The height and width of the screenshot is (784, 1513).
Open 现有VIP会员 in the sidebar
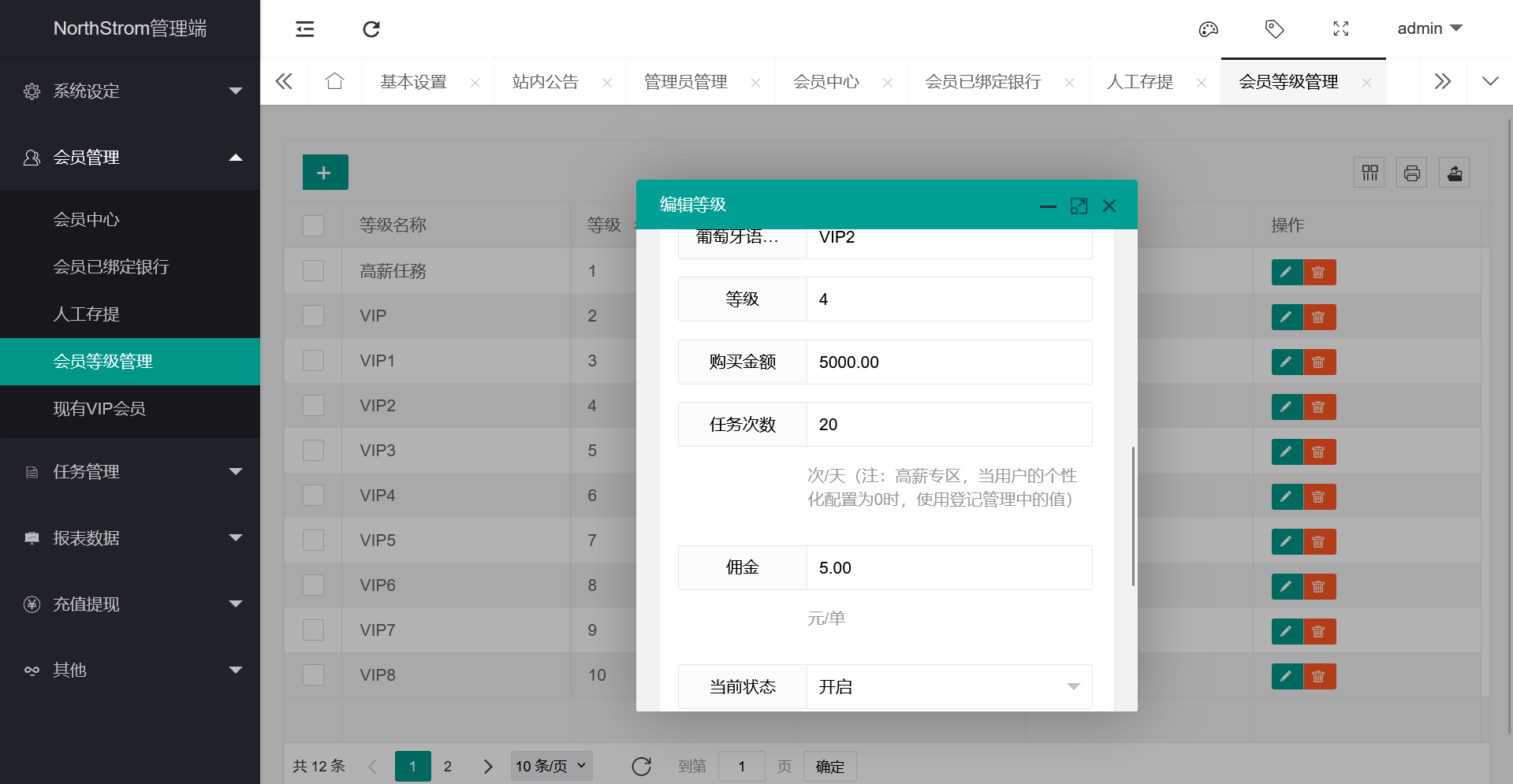[x=99, y=409]
